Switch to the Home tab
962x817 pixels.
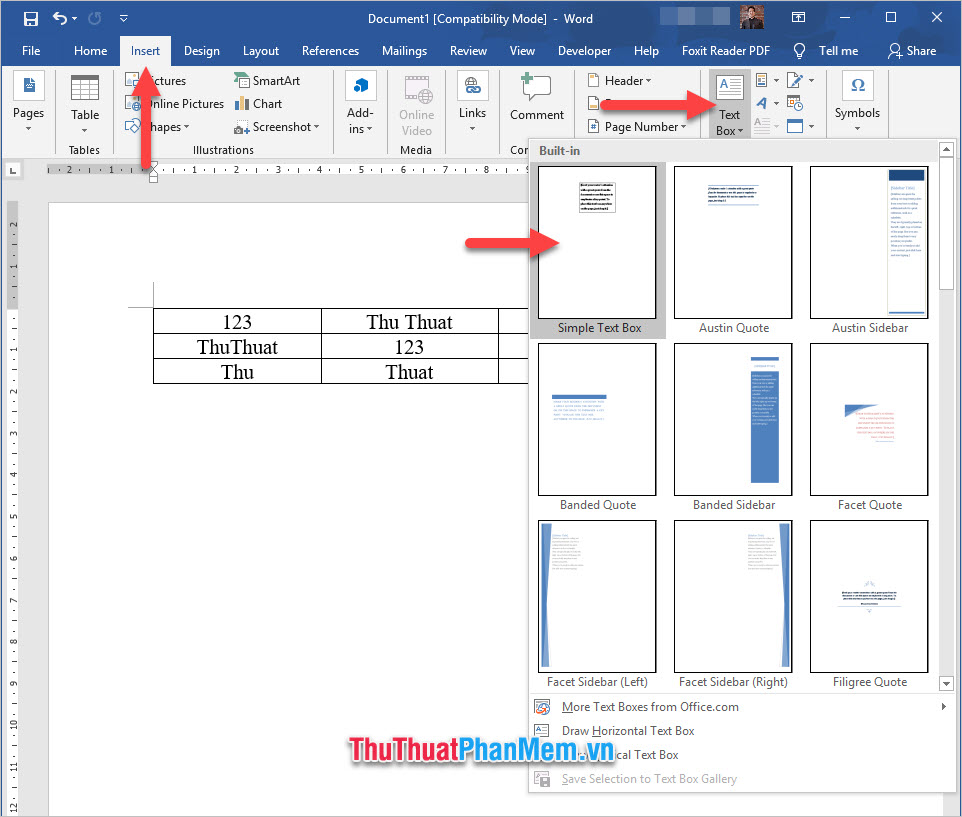[x=90, y=51]
